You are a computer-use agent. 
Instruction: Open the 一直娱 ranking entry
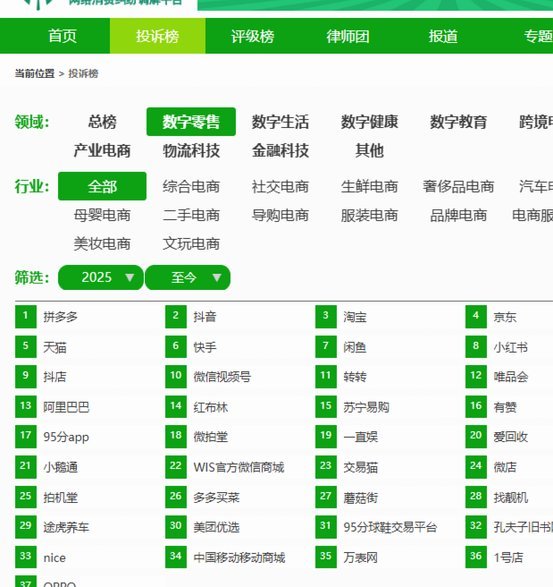pyautogui.click(x=361, y=437)
